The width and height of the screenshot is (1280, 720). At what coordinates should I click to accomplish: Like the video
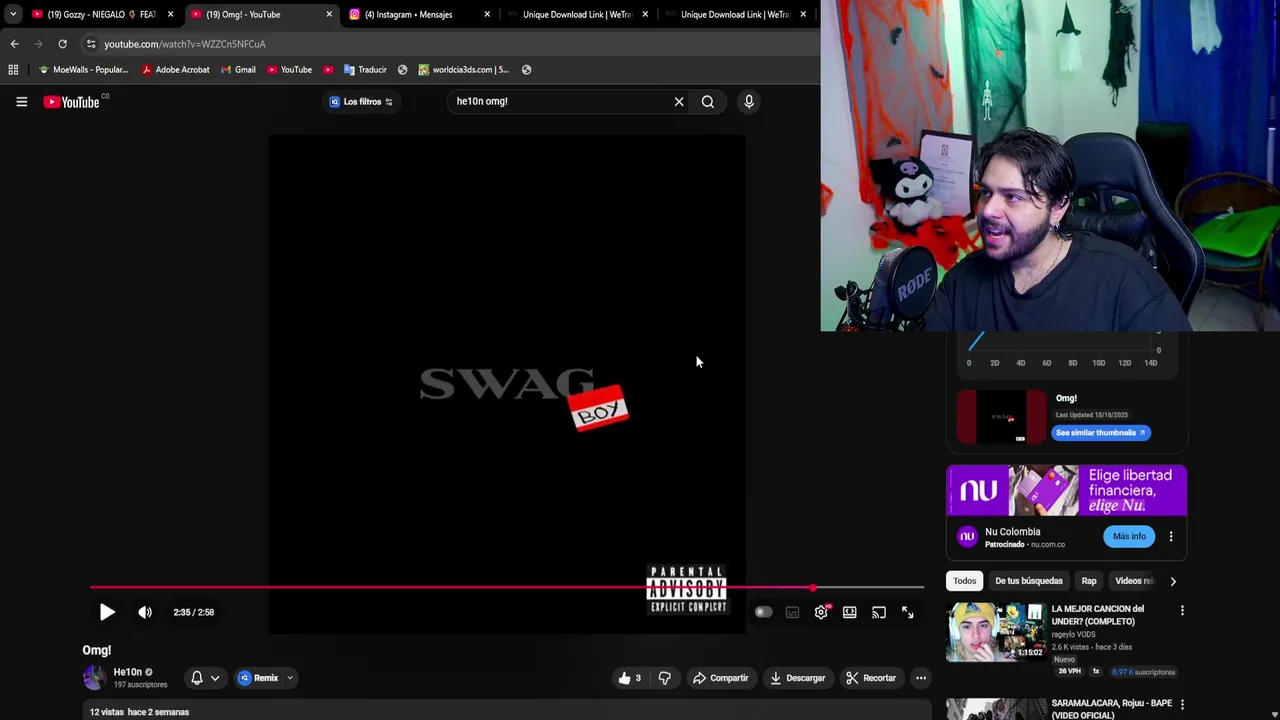[629, 678]
